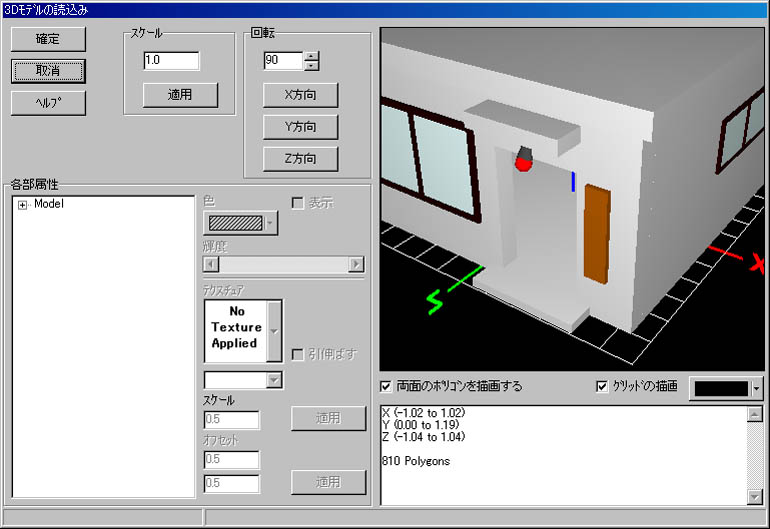
Task: Click the red lamp in the preview
Action: tap(524, 159)
